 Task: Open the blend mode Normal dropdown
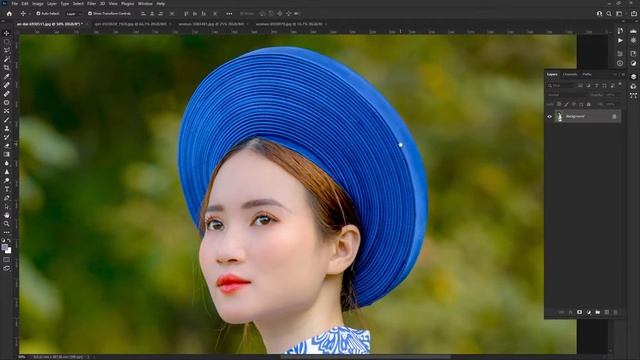pos(568,95)
